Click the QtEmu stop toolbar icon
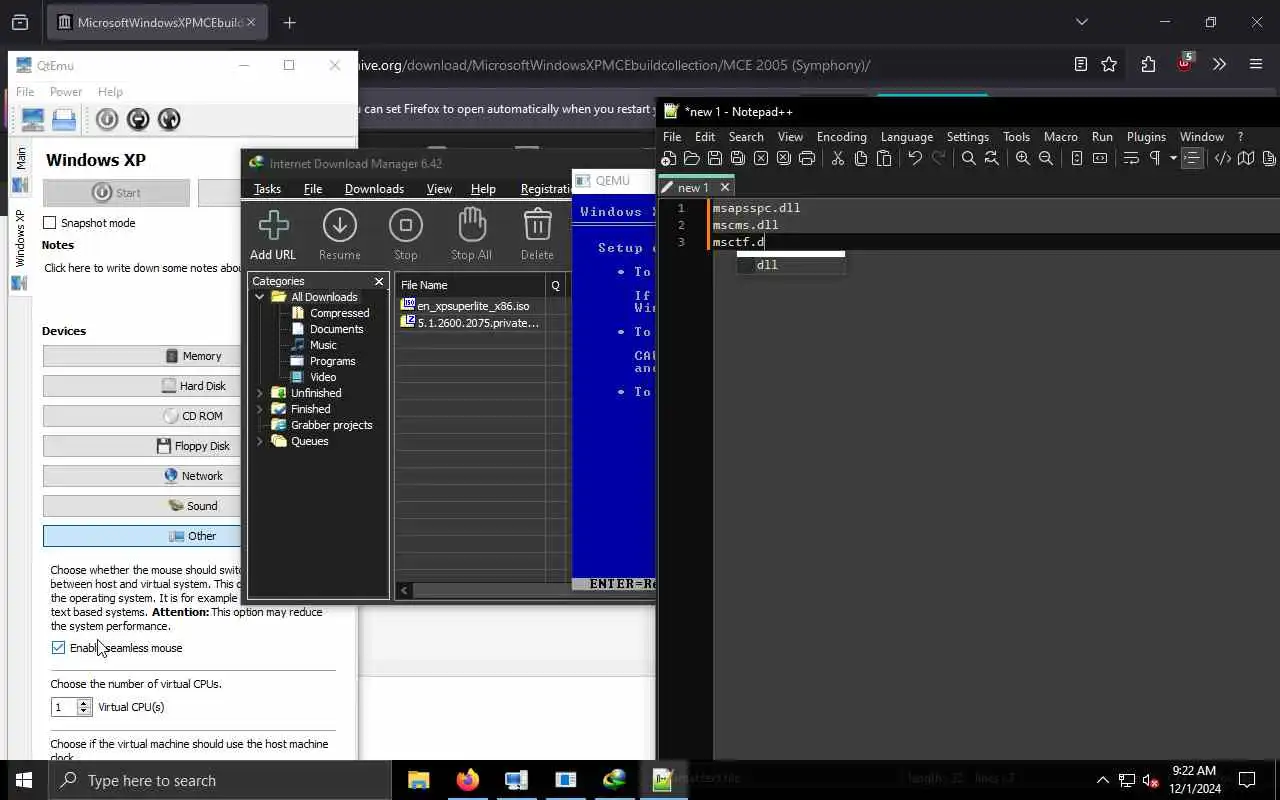This screenshot has width=1280, height=800. (138, 119)
